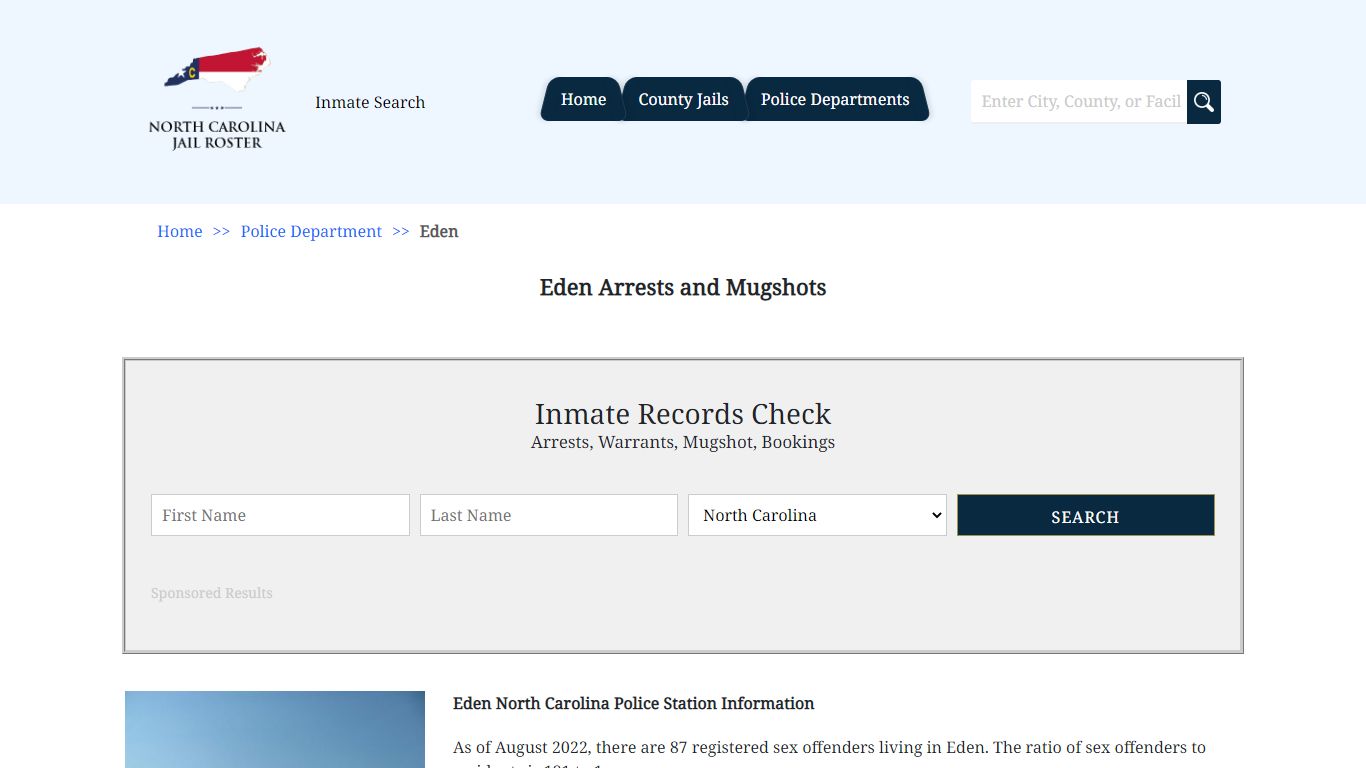Viewport: 1366px width, 768px height.
Task: Click the Inmate Records Check heading
Action: [683, 414]
